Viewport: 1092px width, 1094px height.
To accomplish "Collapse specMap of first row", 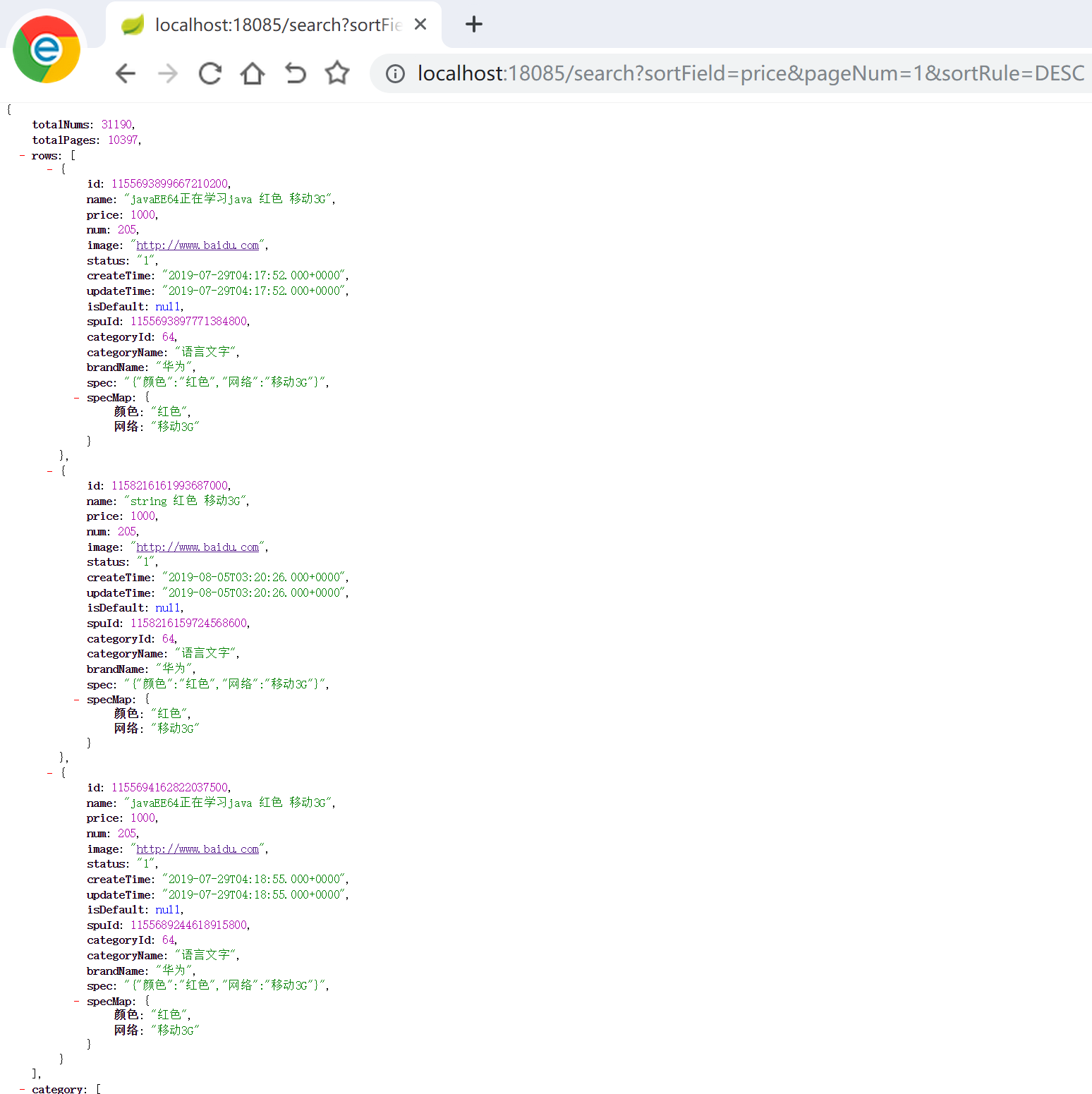I will [x=76, y=398].
